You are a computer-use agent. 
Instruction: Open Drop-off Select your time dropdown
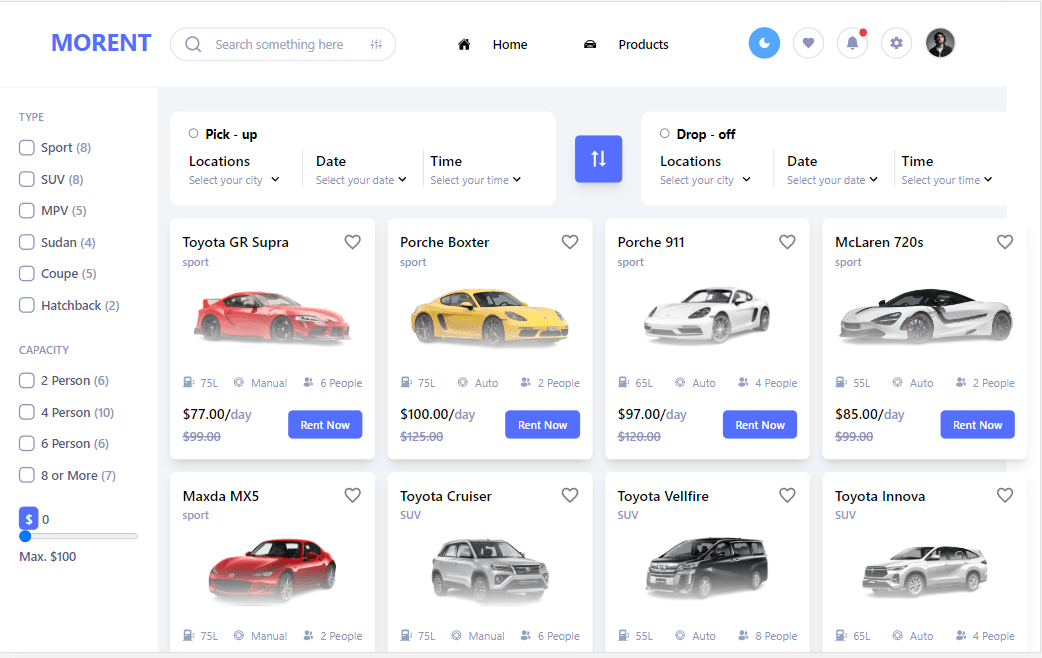[947, 180]
